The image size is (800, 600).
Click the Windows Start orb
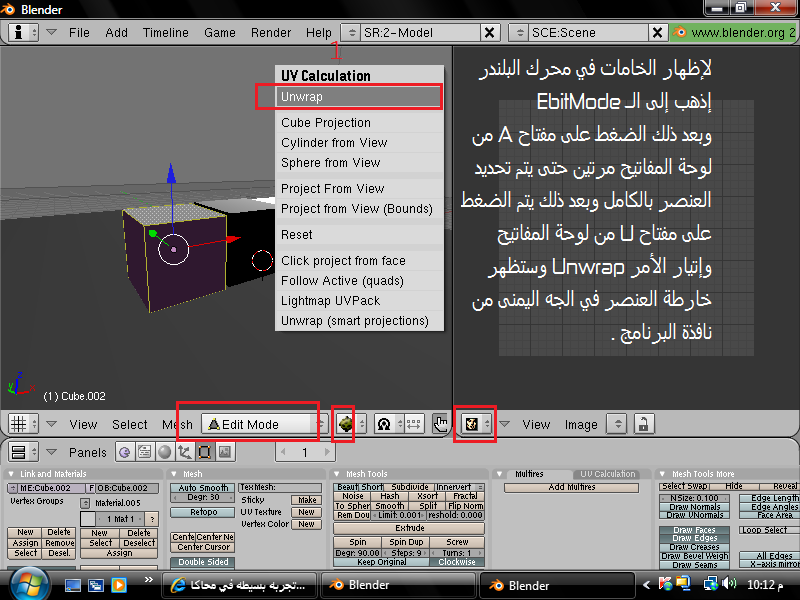point(30,585)
